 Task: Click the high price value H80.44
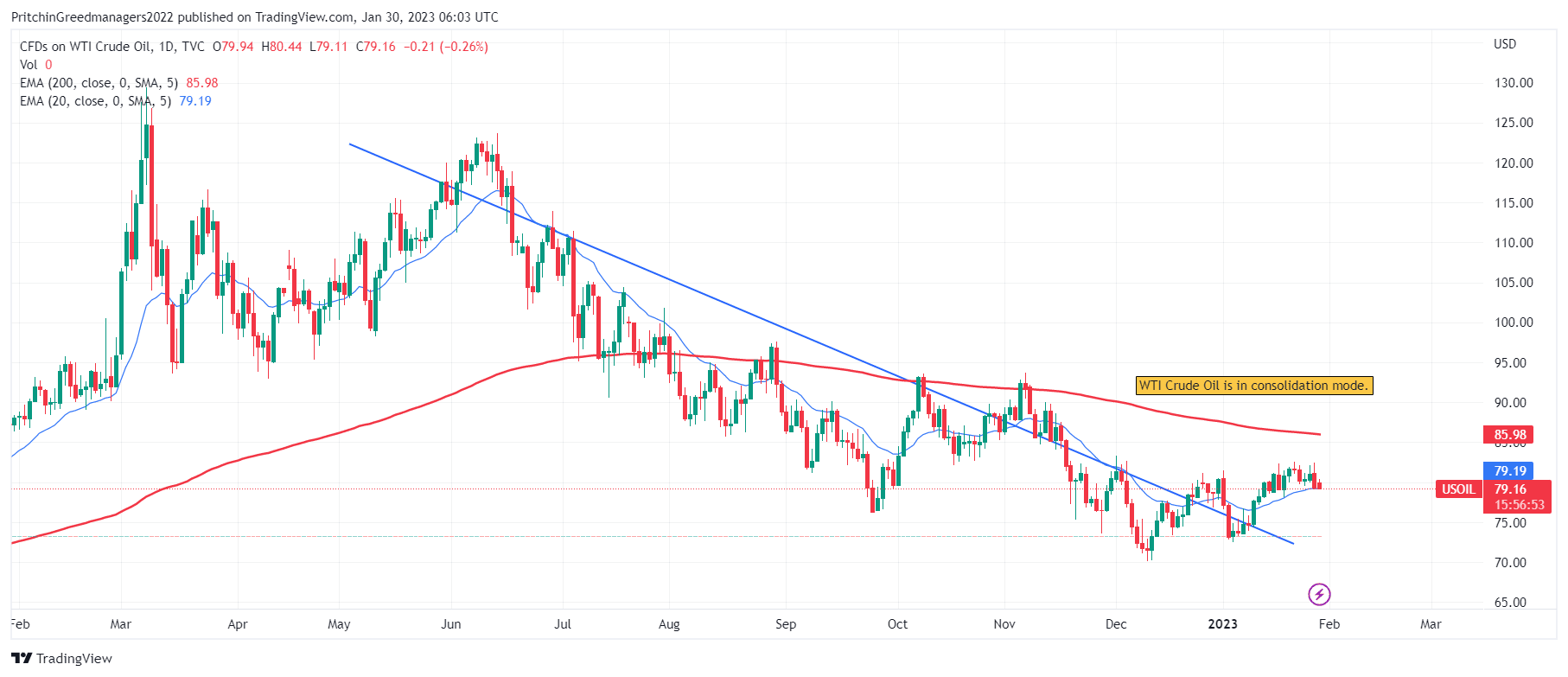tap(282, 47)
